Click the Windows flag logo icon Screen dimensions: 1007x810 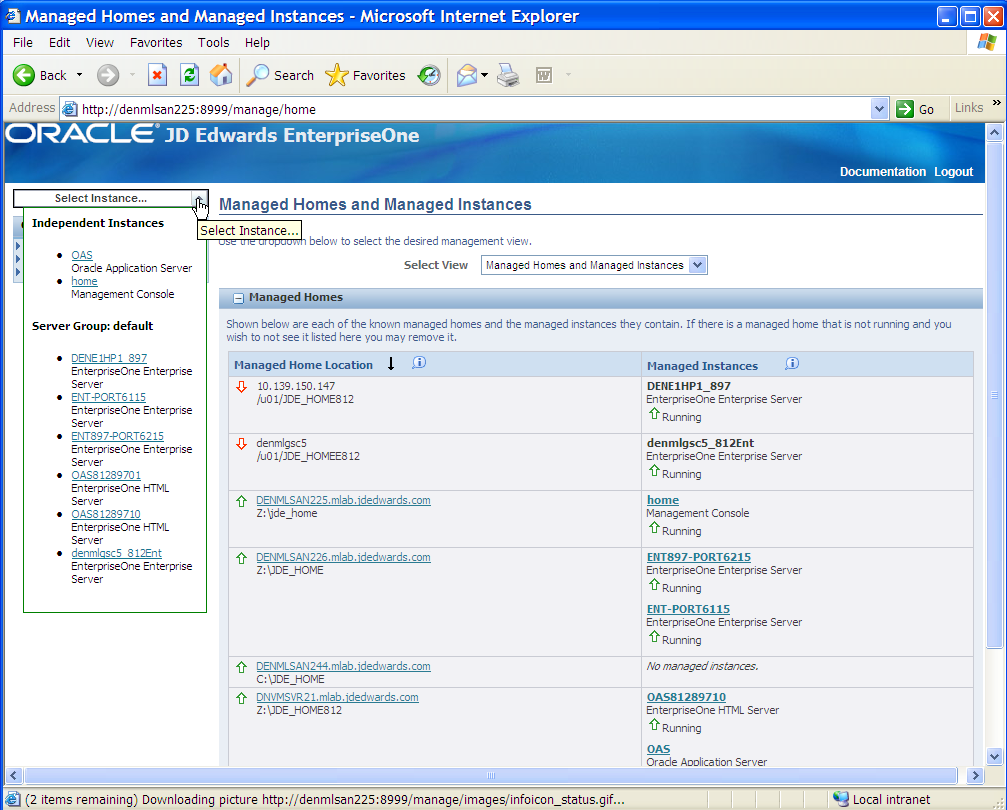986,42
